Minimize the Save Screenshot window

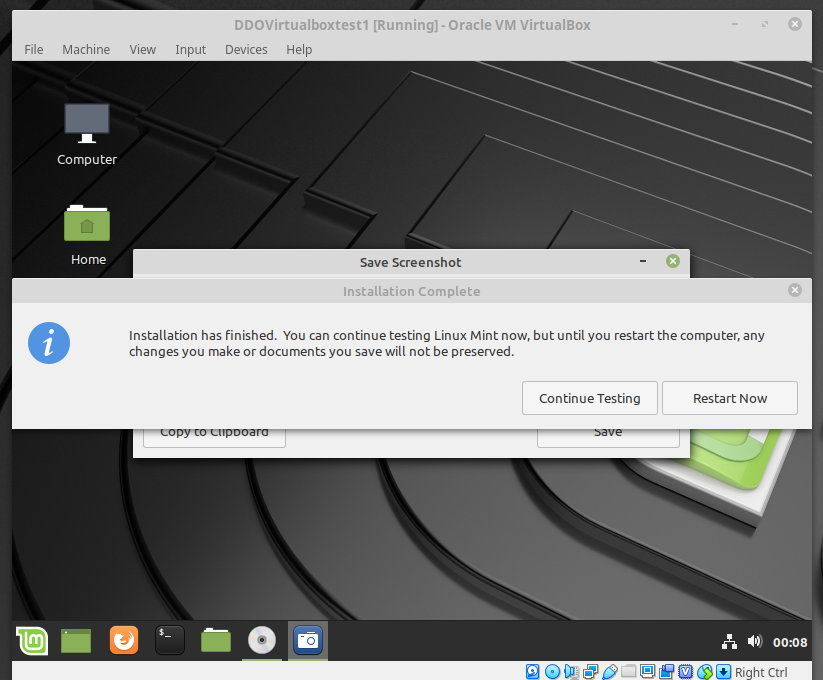[x=643, y=261]
